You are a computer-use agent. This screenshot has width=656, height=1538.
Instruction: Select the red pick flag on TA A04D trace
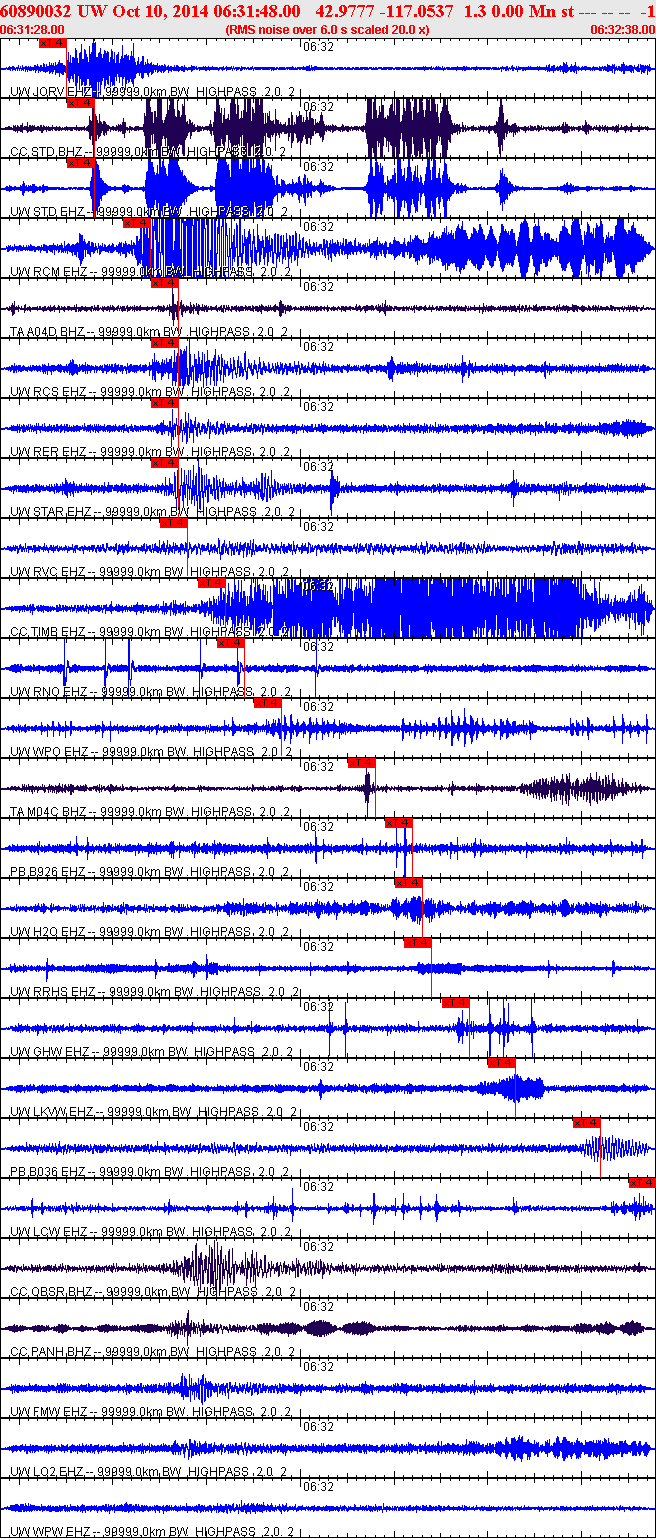click(x=163, y=283)
